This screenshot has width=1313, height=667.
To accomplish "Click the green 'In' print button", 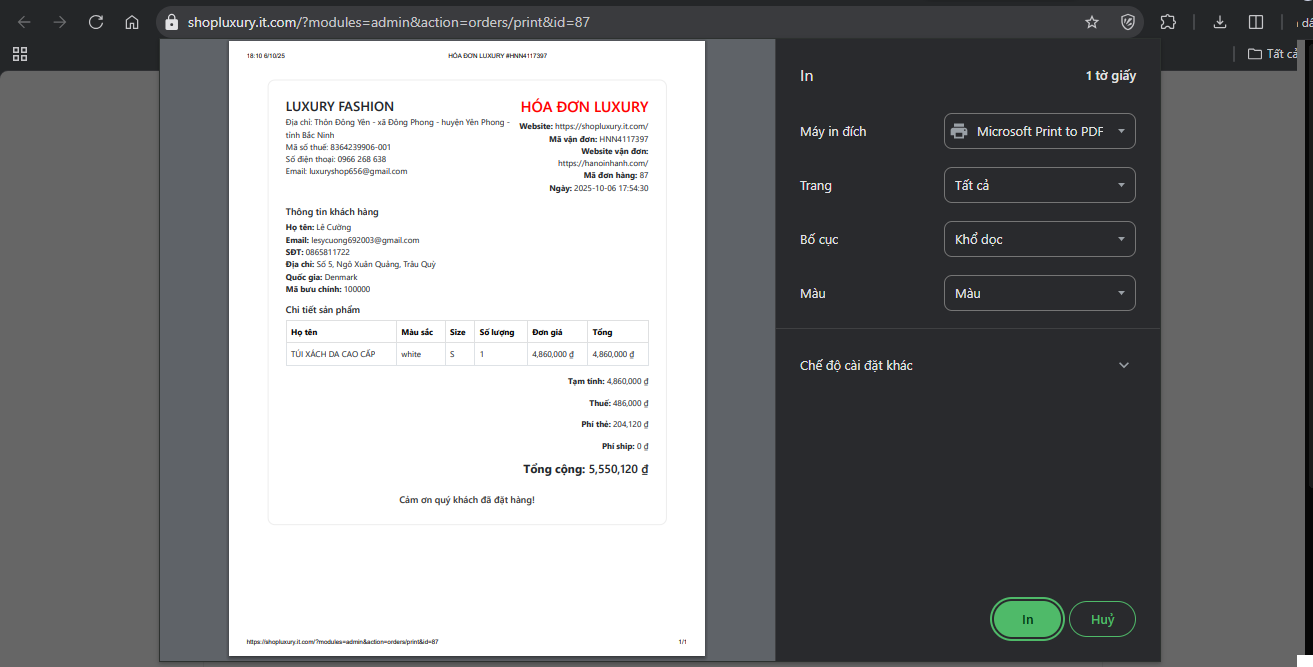I will (x=1027, y=619).
